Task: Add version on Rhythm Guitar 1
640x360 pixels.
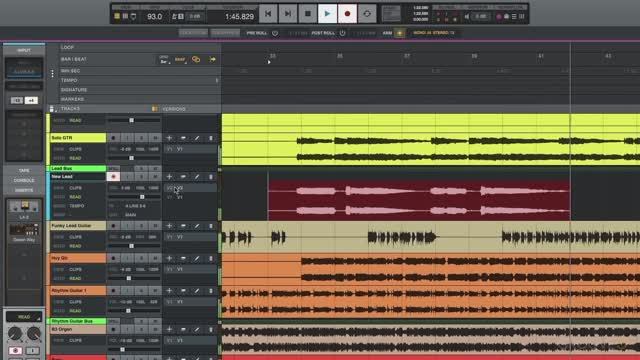Action: pos(169,291)
